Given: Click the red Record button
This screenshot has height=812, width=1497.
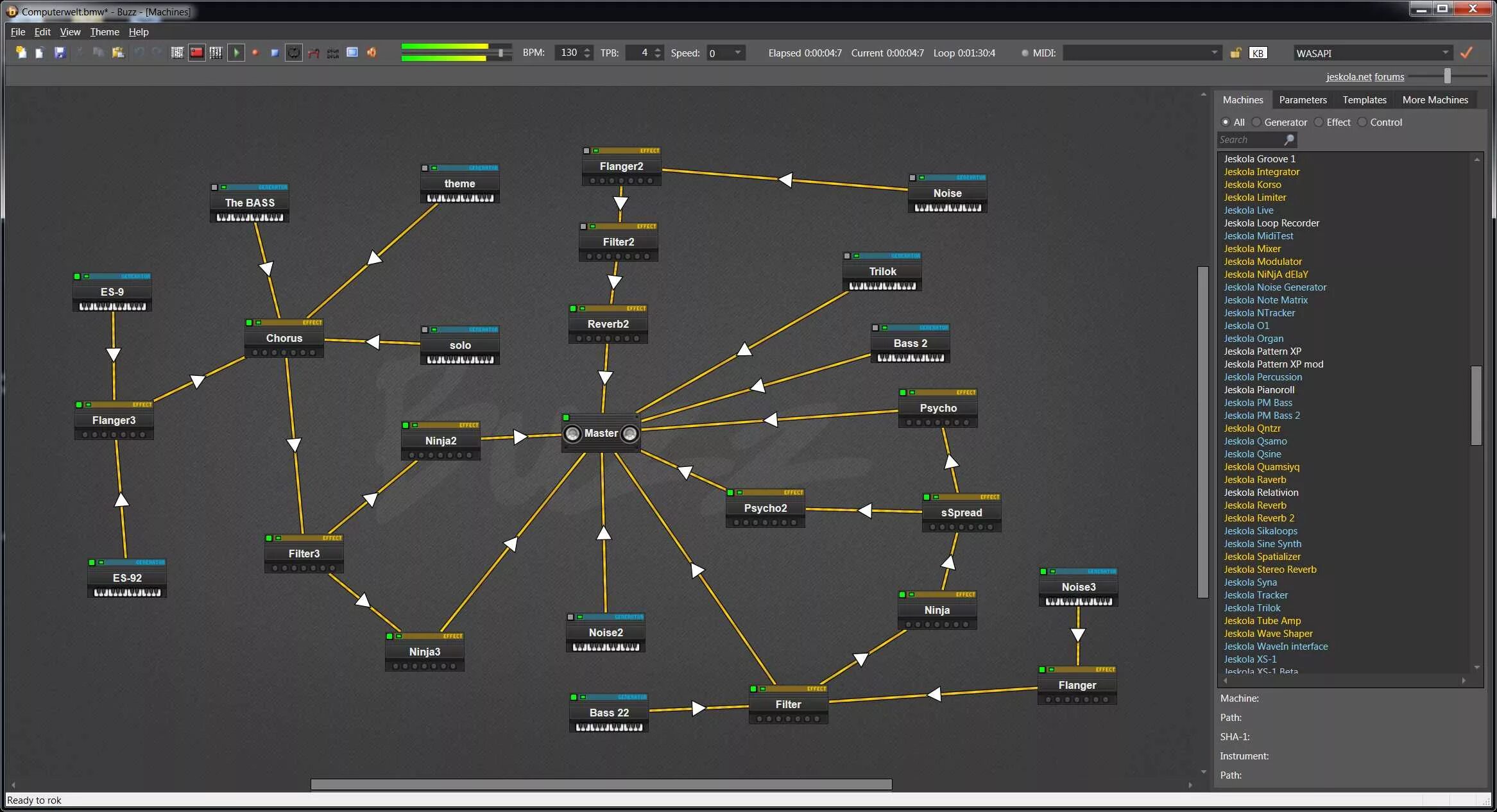Looking at the screenshot, I should pyautogui.click(x=255, y=53).
